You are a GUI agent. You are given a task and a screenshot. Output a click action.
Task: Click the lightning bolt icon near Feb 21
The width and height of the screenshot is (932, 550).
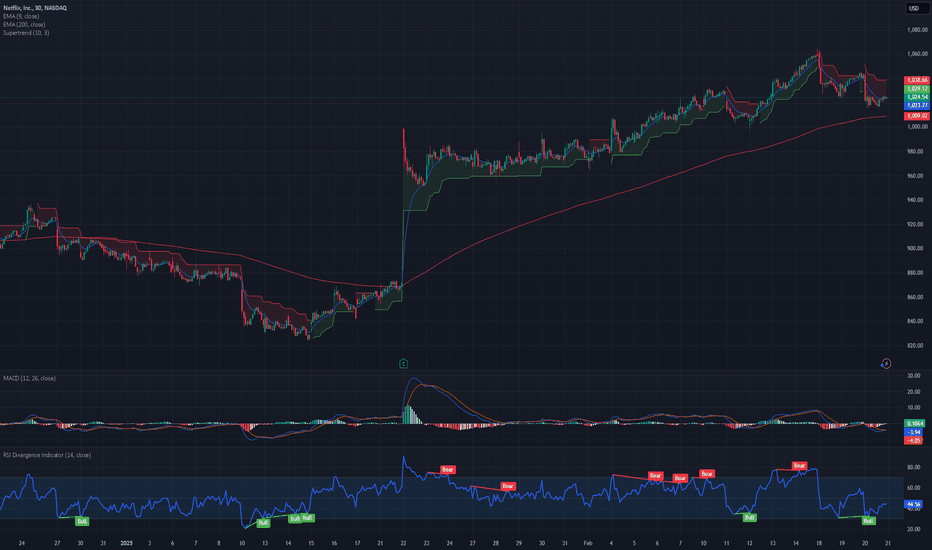click(886, 363)
